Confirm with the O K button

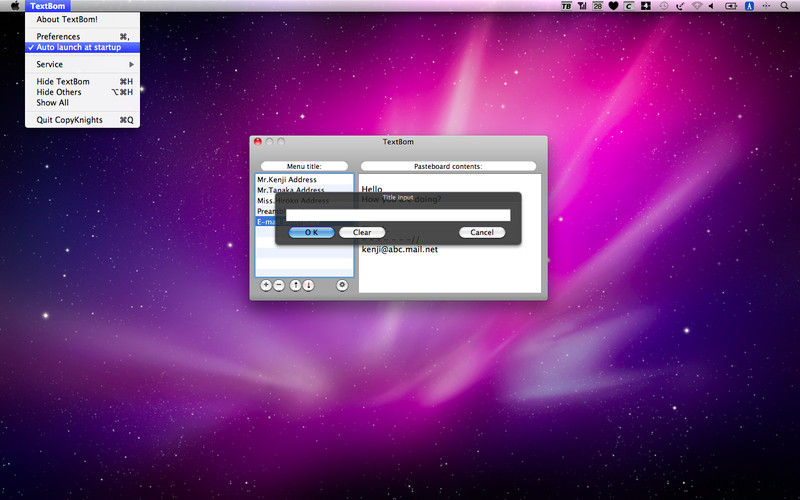tap(311, 232)
